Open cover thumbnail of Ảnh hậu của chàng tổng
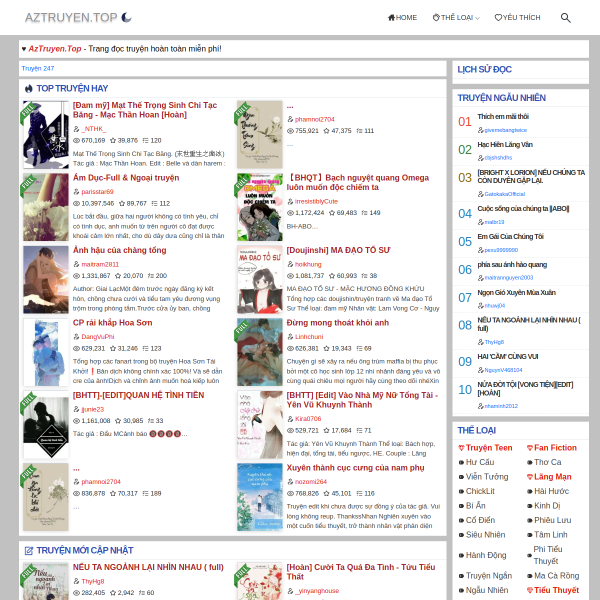 [46, 280]
